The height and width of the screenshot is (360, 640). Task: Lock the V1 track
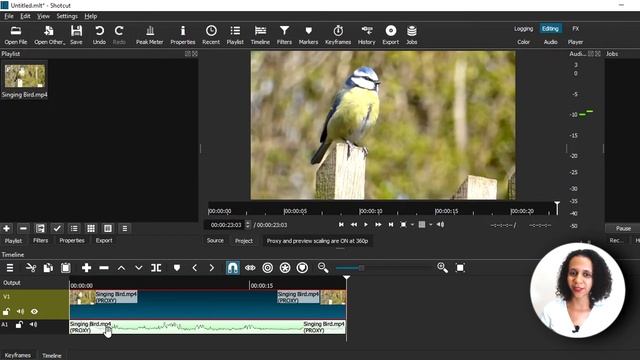[x=6, y=311]
